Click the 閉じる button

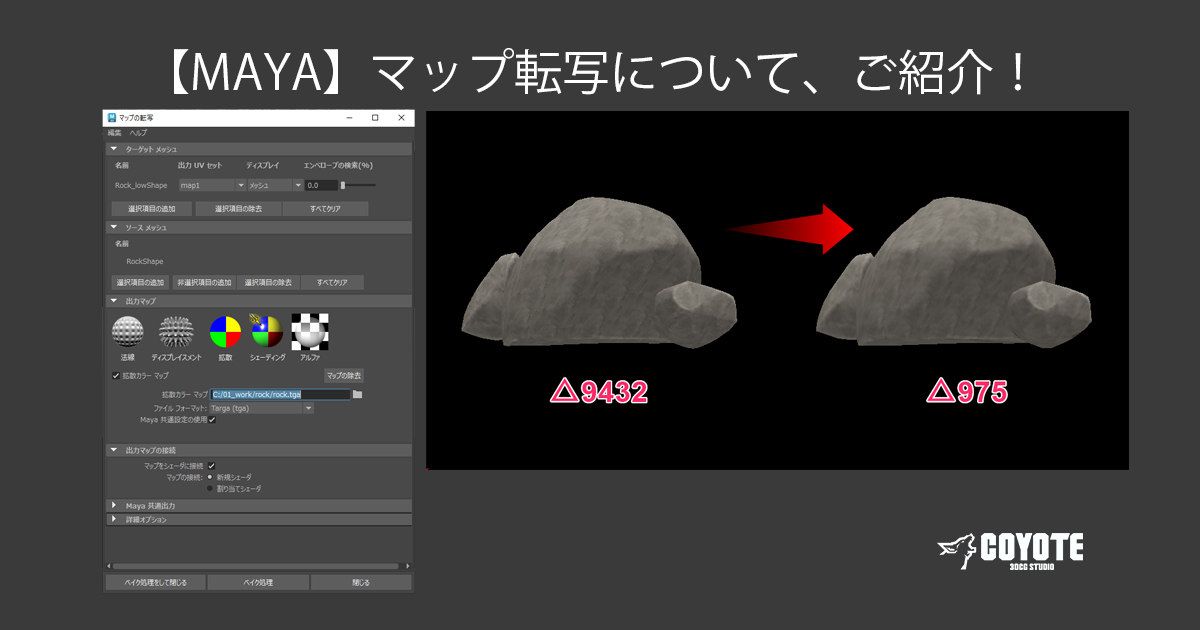click(361, 582)
